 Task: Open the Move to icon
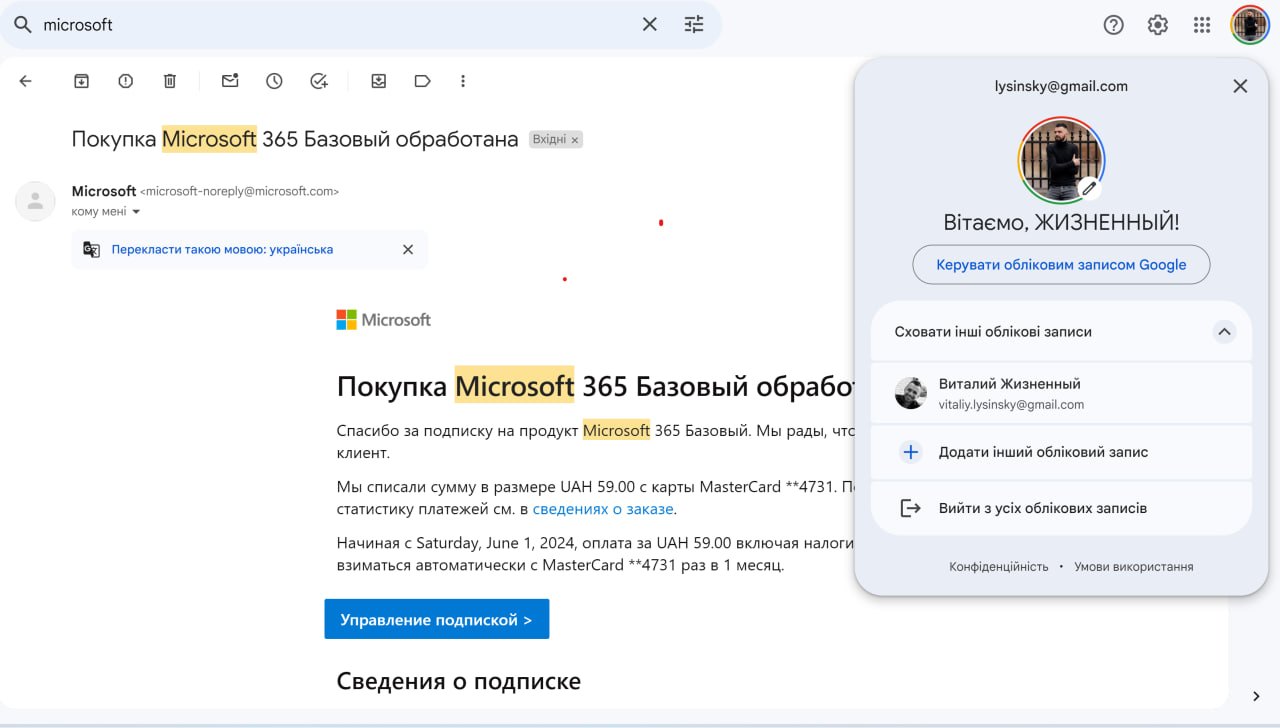[378, 81]
